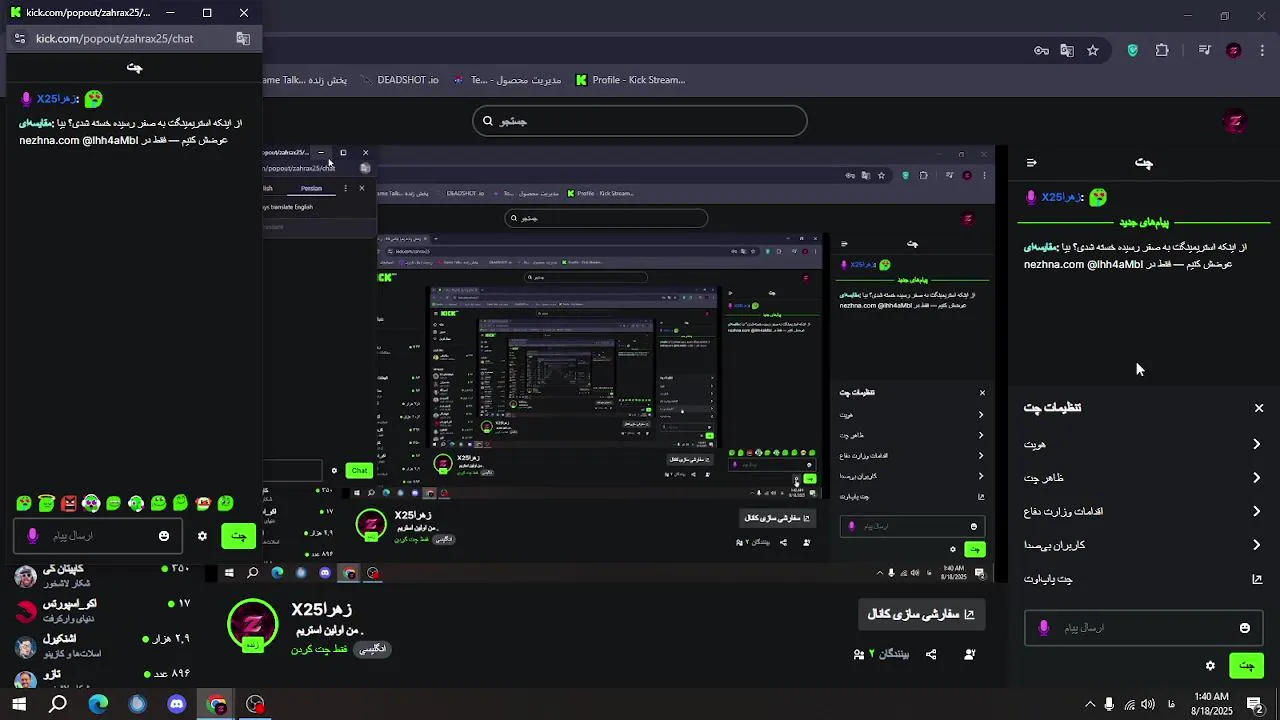Click X25زهرا username in main chat message
1280x720 pixels.
tap(1061, 198)
